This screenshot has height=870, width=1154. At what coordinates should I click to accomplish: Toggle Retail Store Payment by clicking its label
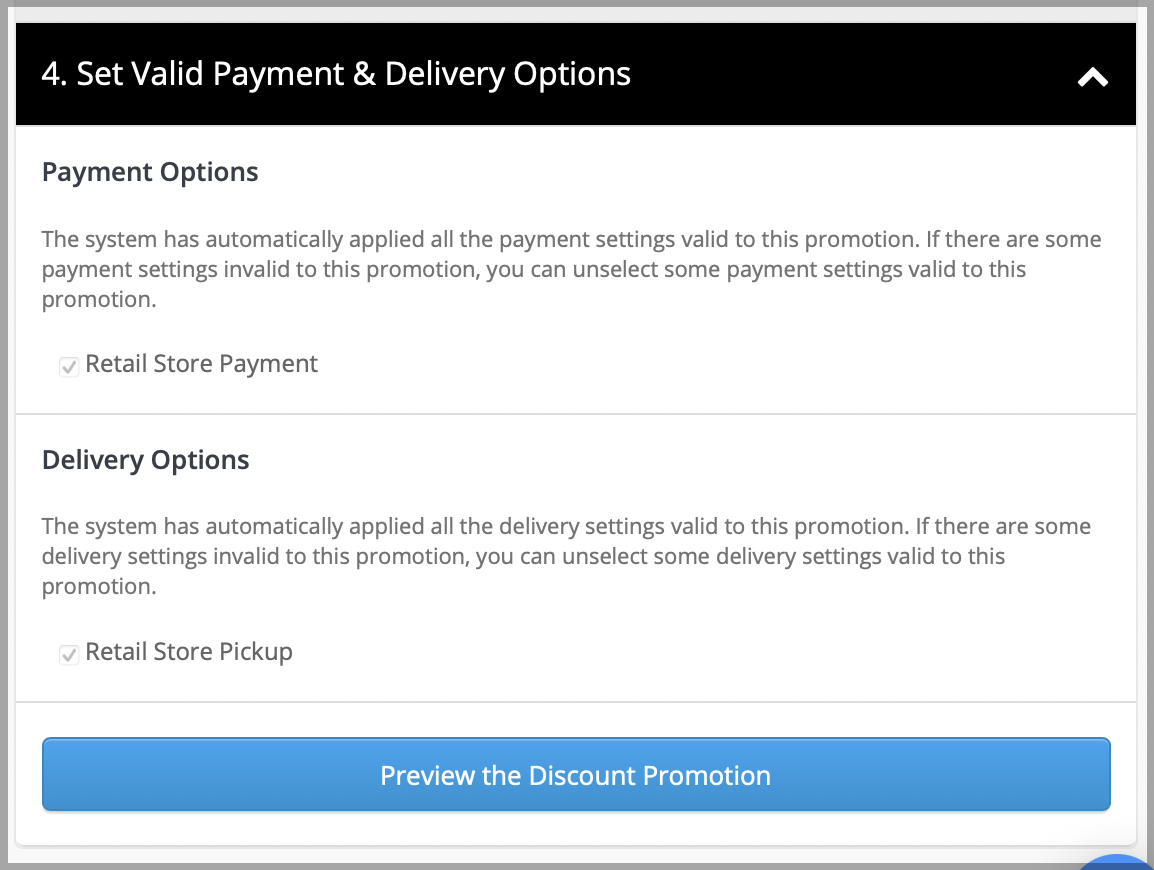201,364
